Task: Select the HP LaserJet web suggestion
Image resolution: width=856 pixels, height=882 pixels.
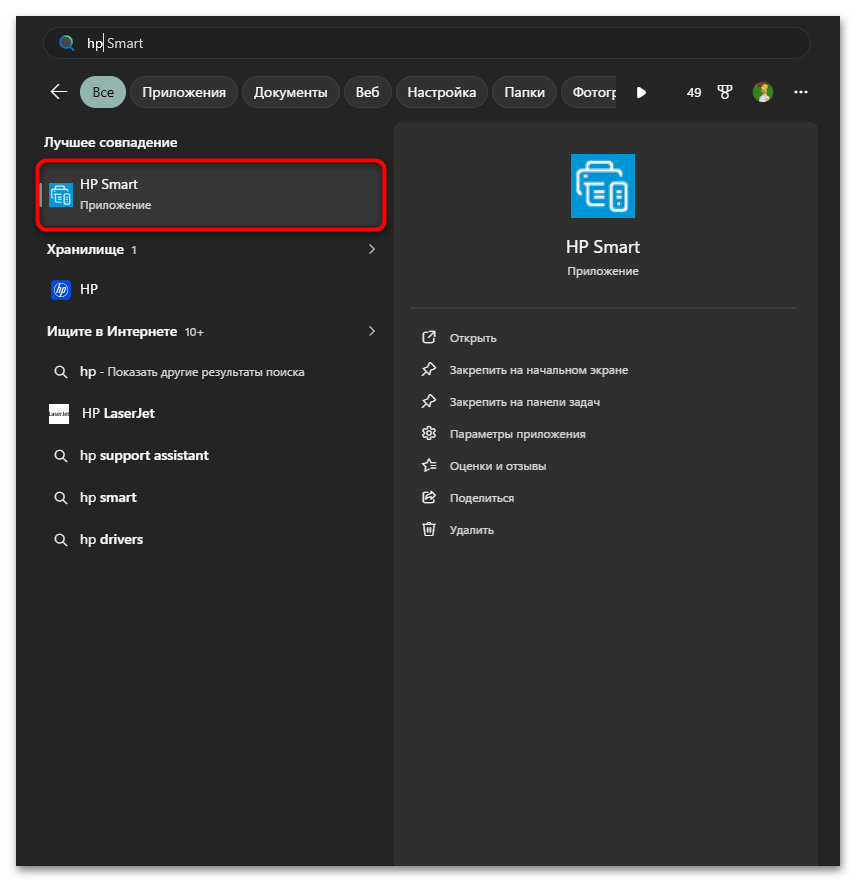Action: point(211,413)
